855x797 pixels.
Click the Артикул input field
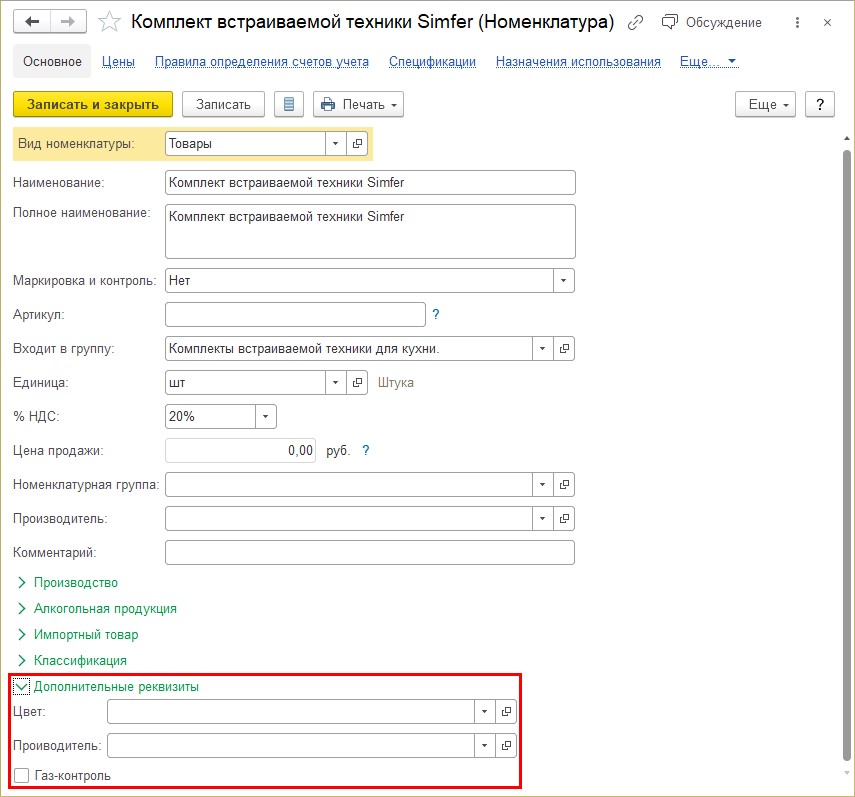click(x=295, y=315)
